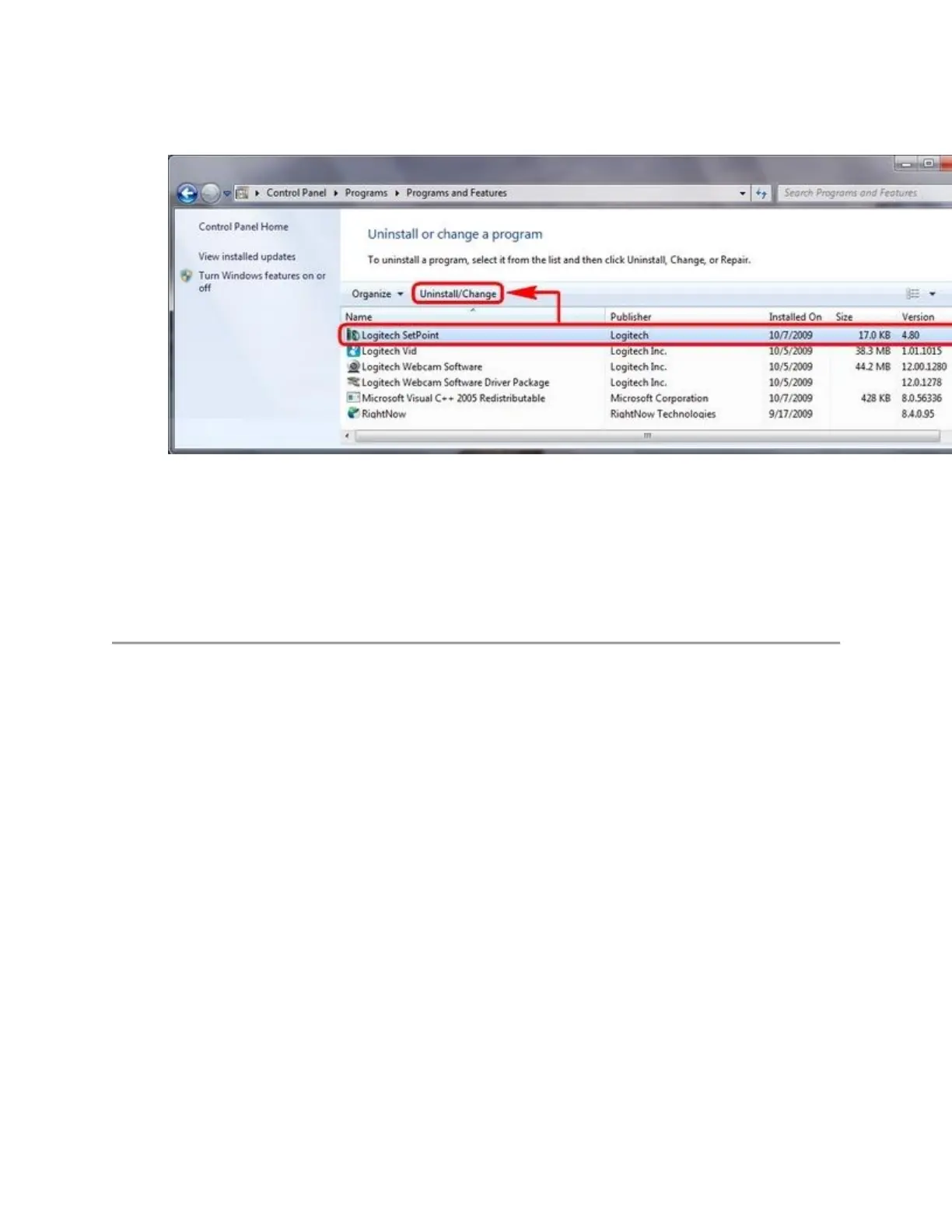Image resolution: width=952 pixels, height=1232 pixels.
Task: Open Control Panel Home link
Action: [x=243, y=227]
